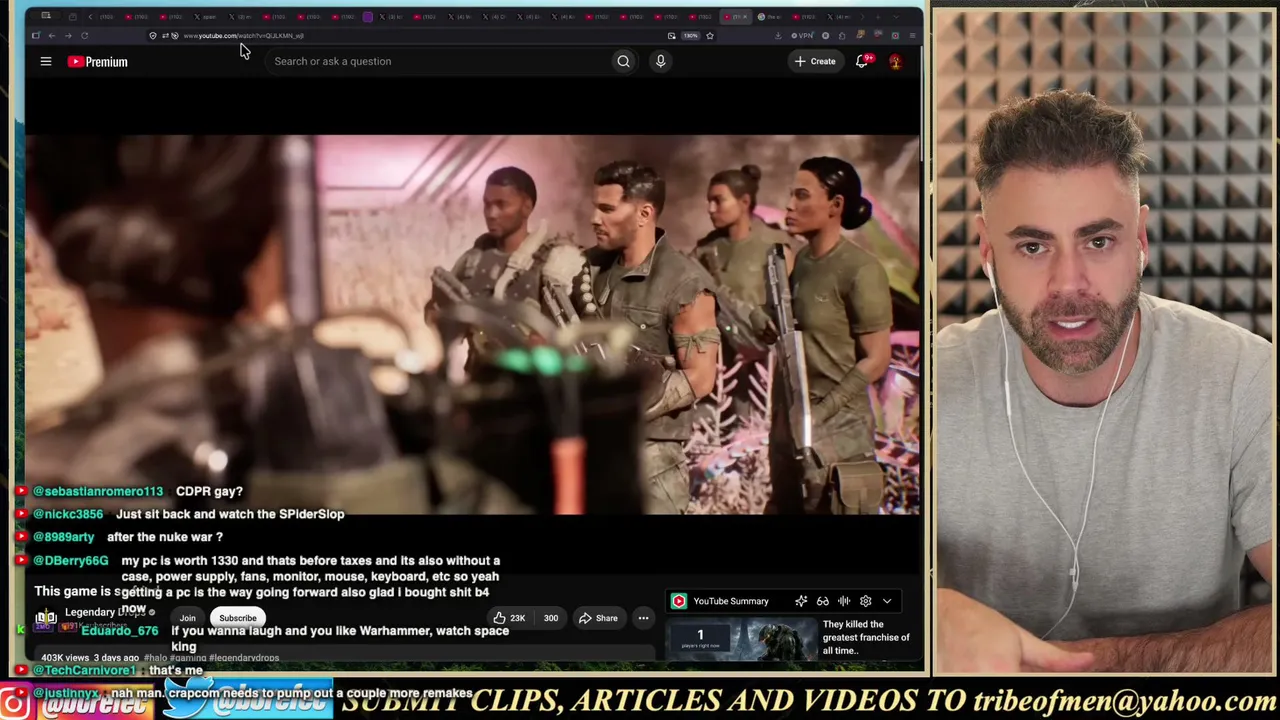Toggle the VPN button in the toolbar
The height and width of the screenshot is (720, 1280).
(803, 36)
